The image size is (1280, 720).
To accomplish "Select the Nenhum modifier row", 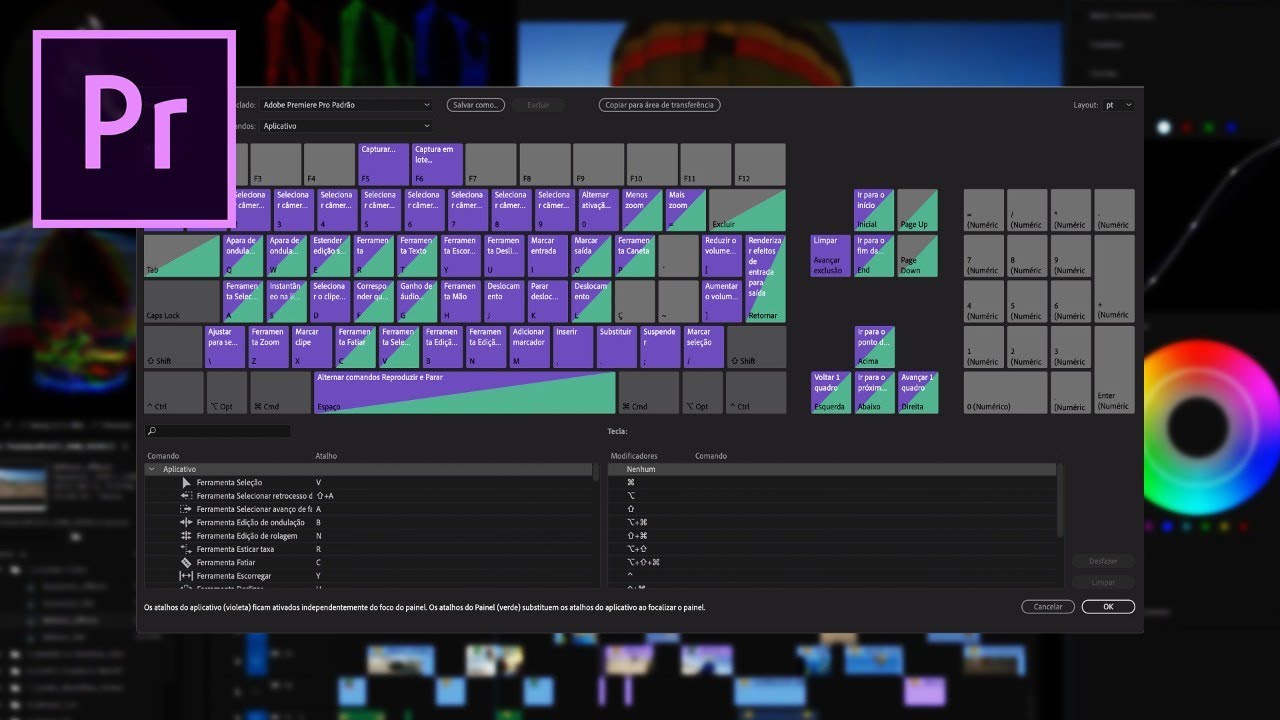I will [832, 469].
